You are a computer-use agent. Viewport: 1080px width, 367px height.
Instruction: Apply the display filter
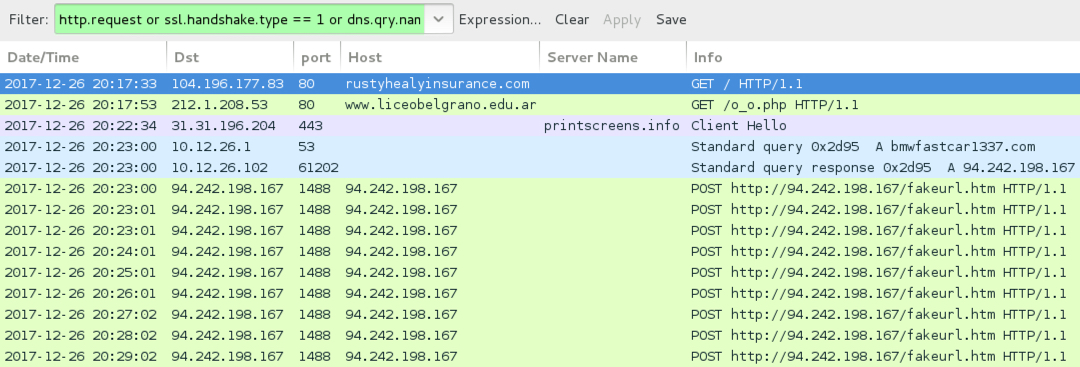click(622, 19)
